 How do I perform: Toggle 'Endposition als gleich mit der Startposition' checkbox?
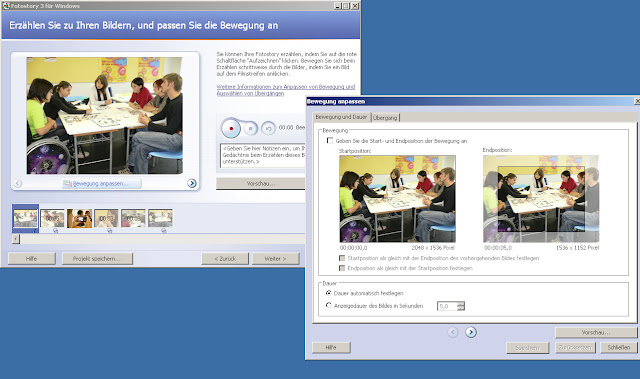tap(342, 268)
